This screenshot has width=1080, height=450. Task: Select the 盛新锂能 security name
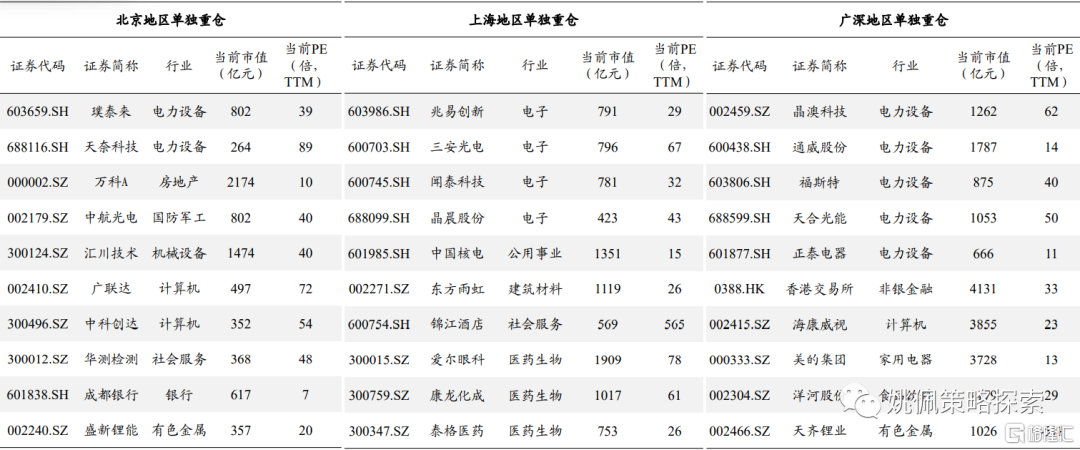110,431
